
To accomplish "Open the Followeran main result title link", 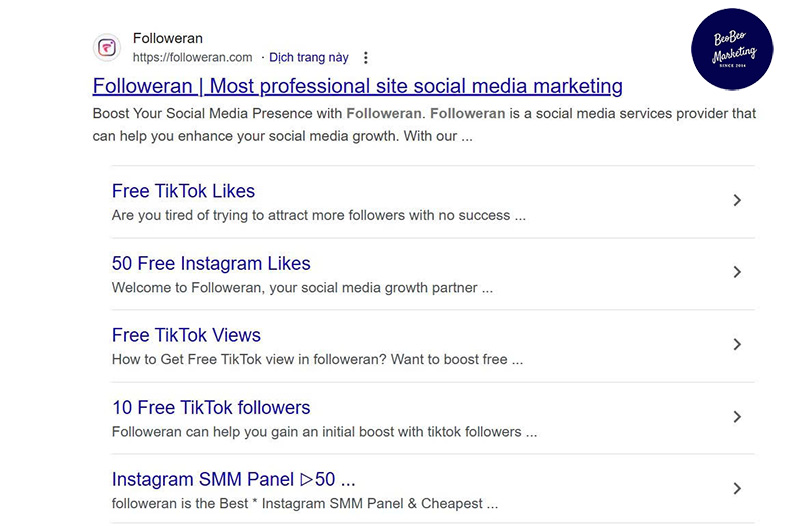I will (357, 86).
